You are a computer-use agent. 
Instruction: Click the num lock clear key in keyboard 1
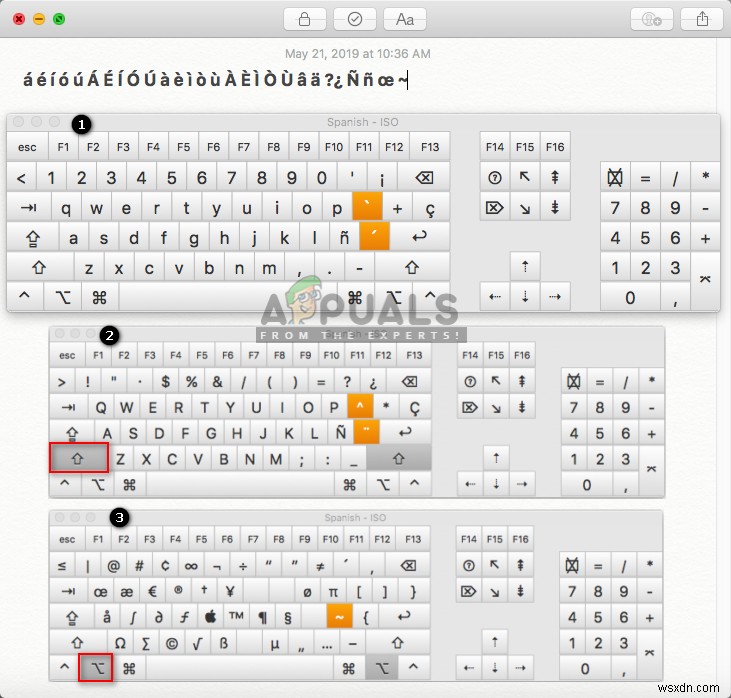(614, 177)
